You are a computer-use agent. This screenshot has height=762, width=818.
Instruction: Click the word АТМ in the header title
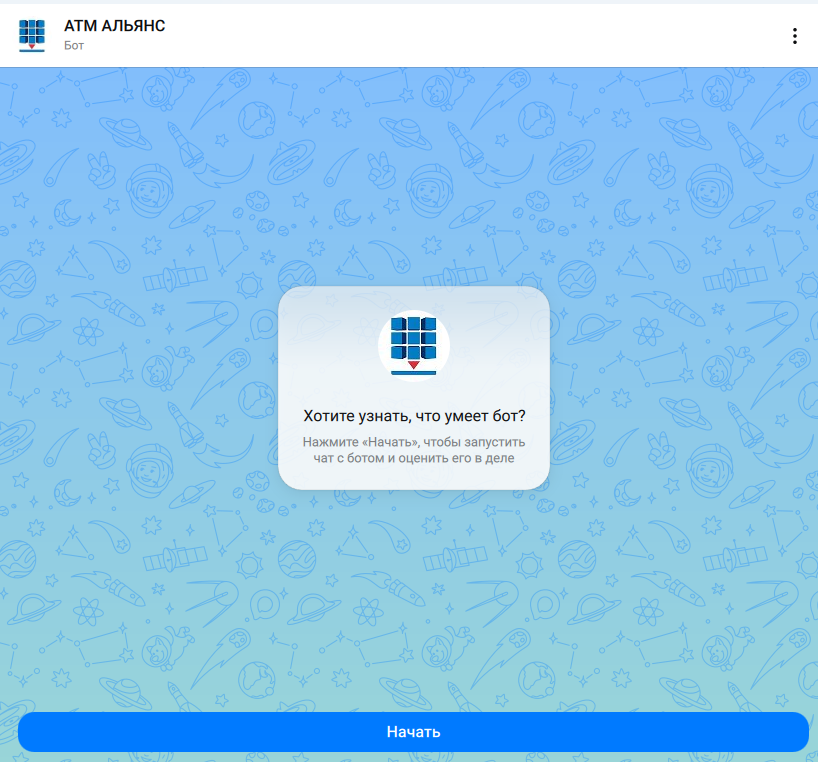(80, 27)
